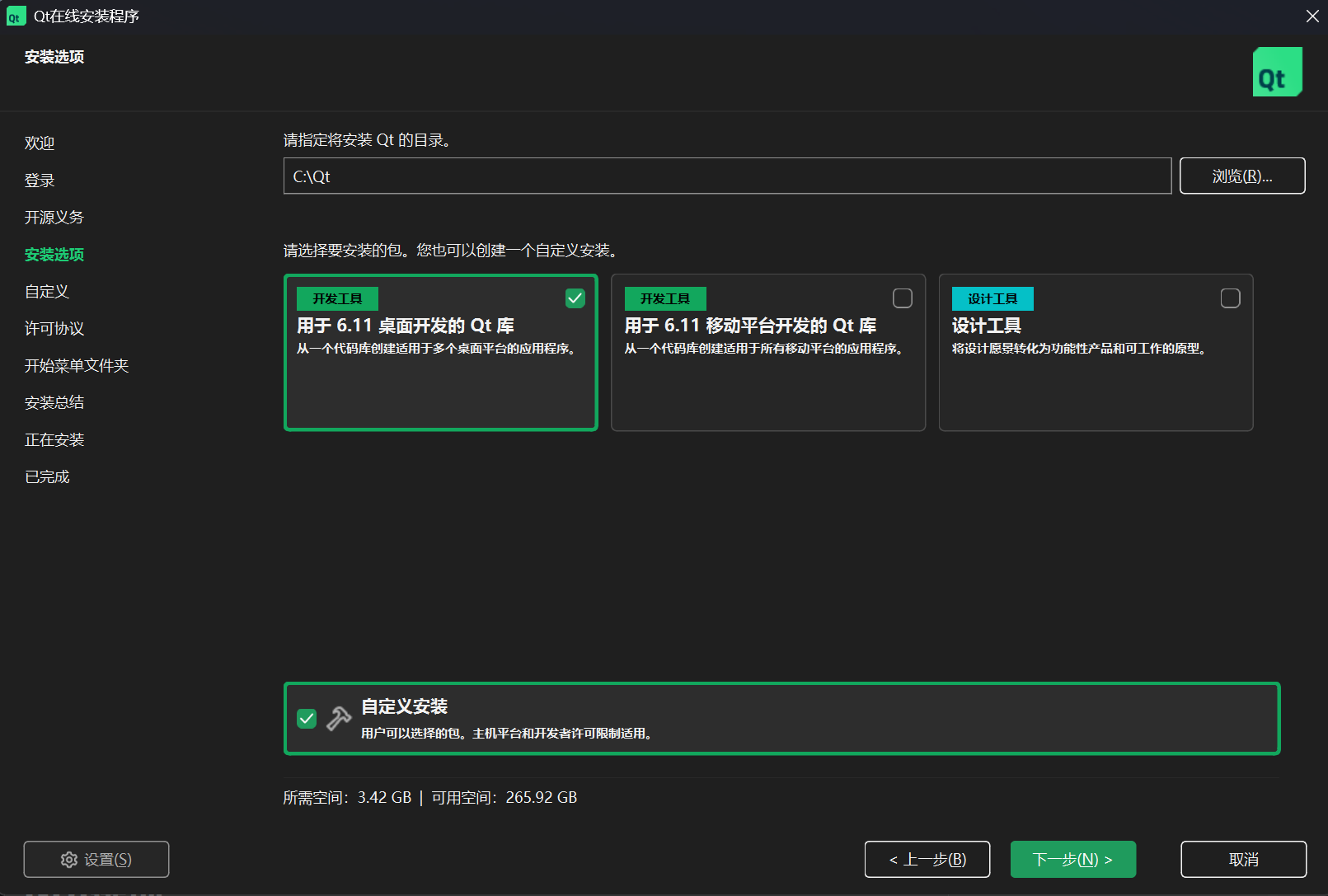Select the 许可协议 step in sidebar

pyautogui.click(x=54, y=329)
